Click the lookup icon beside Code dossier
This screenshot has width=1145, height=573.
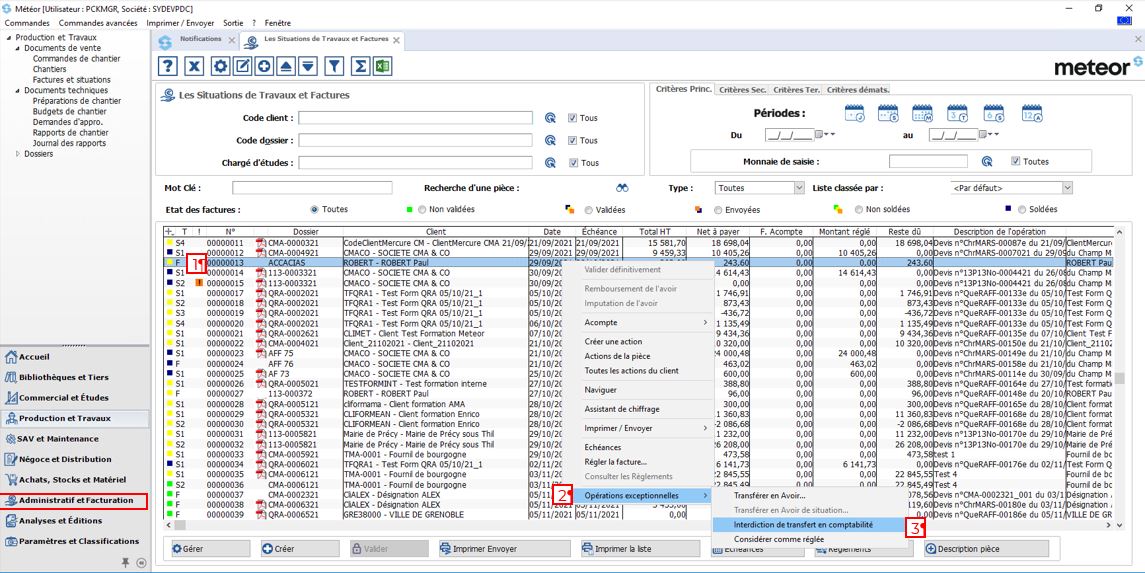point(551,140)
